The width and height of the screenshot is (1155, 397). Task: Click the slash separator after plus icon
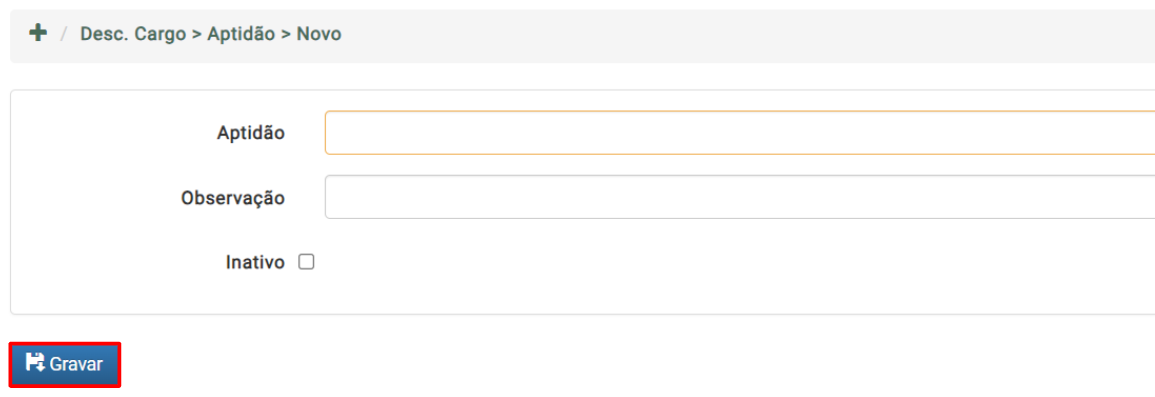tap(64, 34)
